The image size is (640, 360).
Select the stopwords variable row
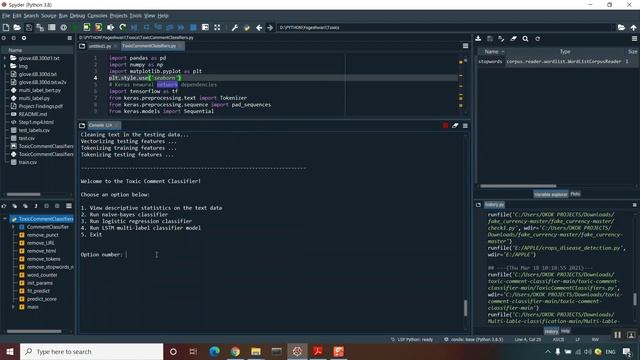point(557,61)
